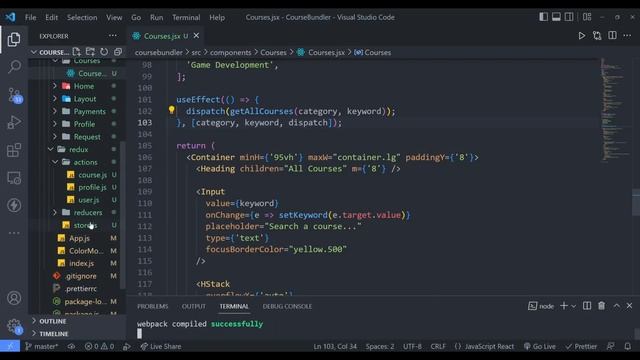Open the Extensions view
The width and height of the screenshot is (640, 360).
pyautogui.click(x=14, y=150)
